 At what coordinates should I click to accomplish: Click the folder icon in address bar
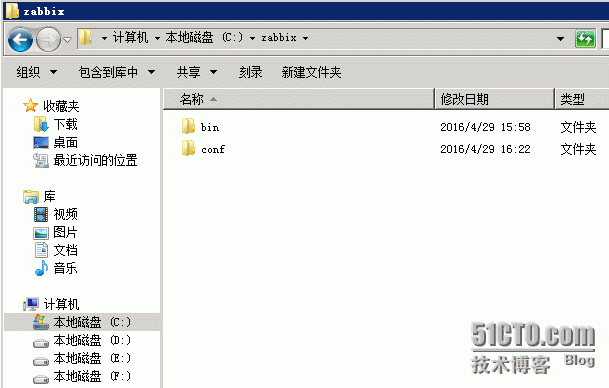[85, 38]
